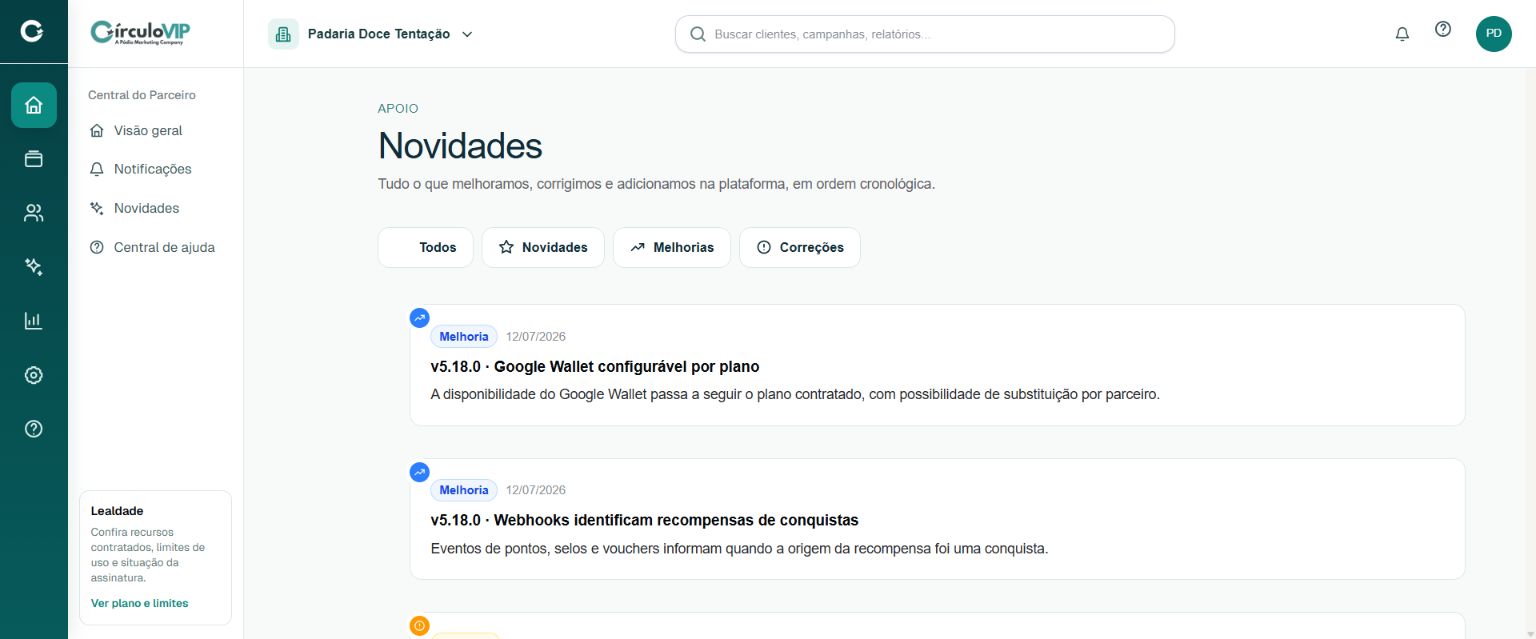The width and height of the screenshot is (1536, 639).
Task: Open the Webhooks identificam recompensas de conquistas entry
Action: (x=645, y=520)
